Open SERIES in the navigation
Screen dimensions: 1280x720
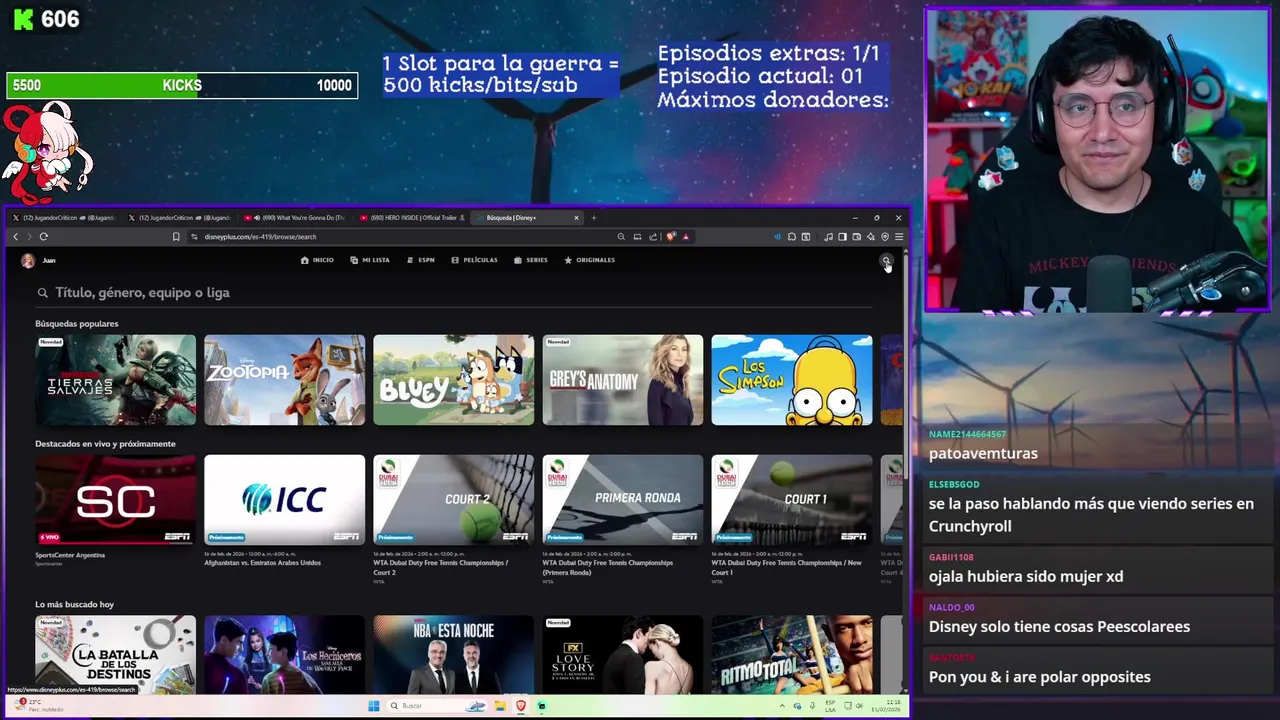coord(531,260)
